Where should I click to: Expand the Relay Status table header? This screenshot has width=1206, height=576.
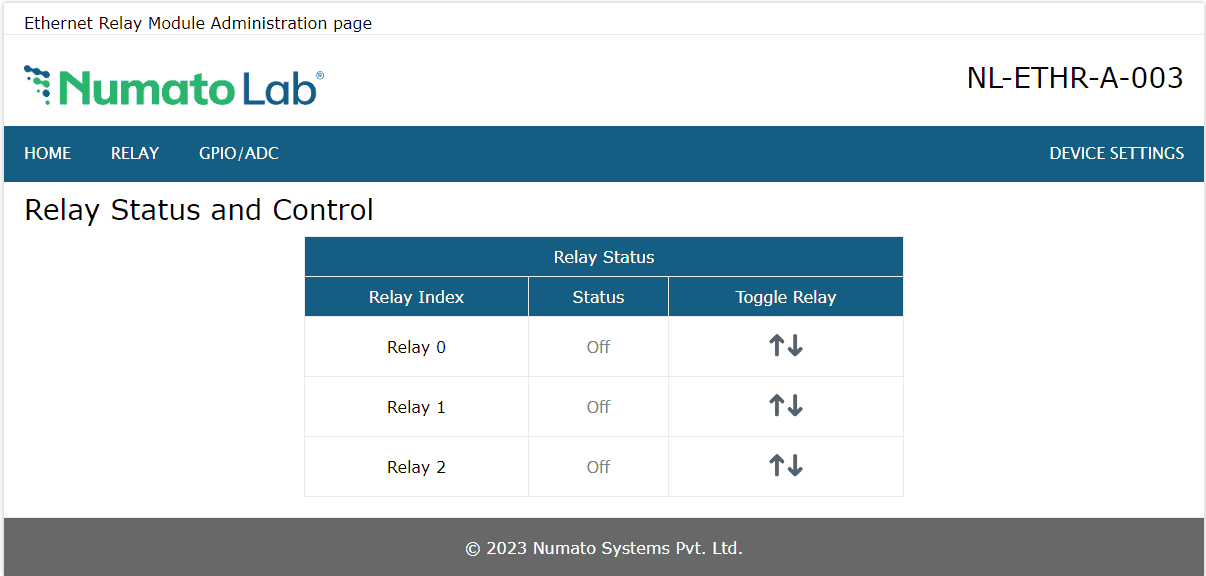pyautogui.click(x=603, y=256)
